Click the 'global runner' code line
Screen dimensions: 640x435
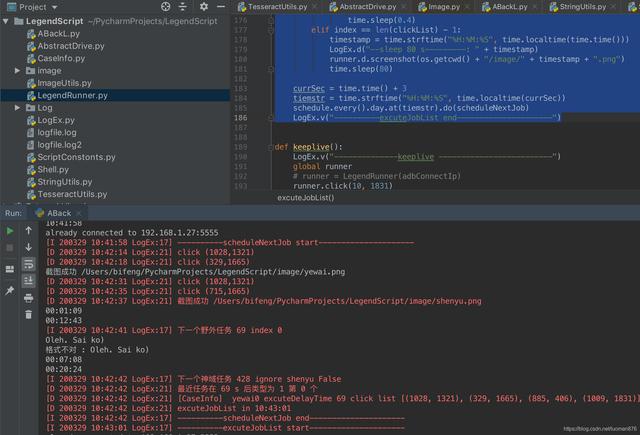point(322,166)
